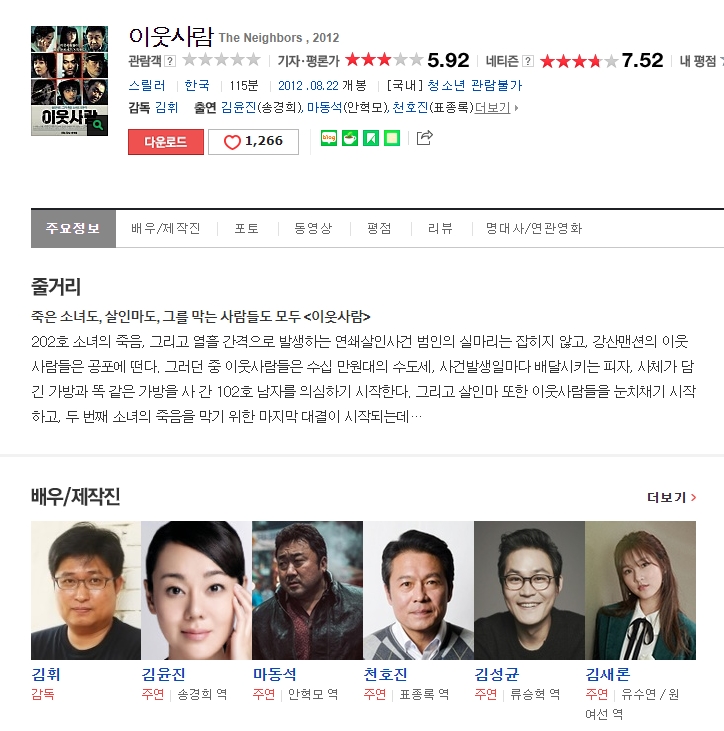Screen dimensions: 724x731
Task: Expand cast list with 더보기 arrow
Action: (497, 108)
